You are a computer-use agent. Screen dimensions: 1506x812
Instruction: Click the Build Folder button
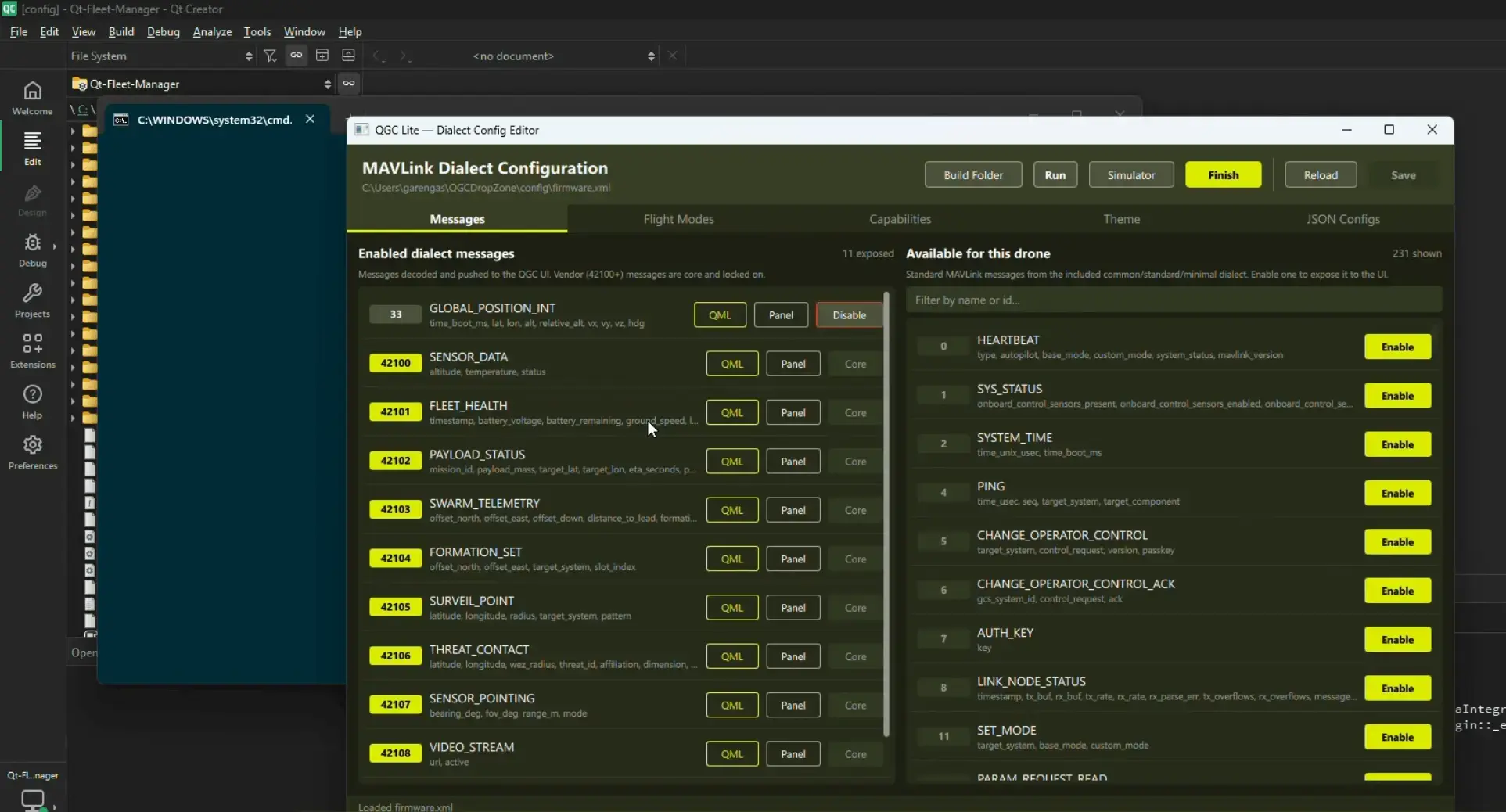[x=973, y=174]
